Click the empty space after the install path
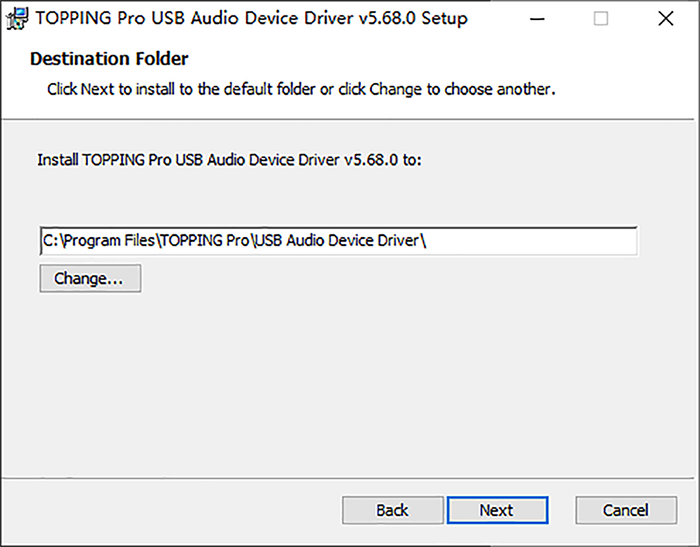Screen dimensions: 700x547 click(531, 241)
